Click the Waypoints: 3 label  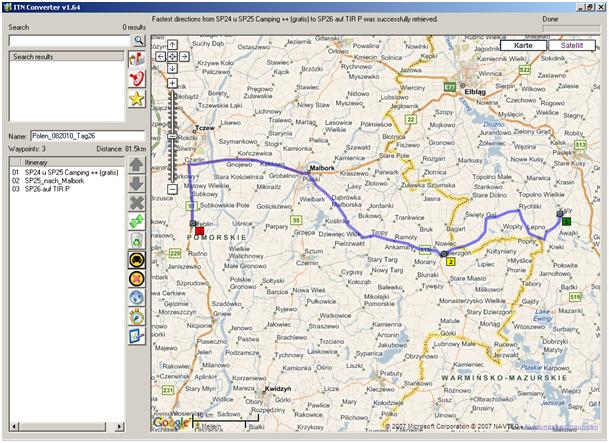point(27,149)
